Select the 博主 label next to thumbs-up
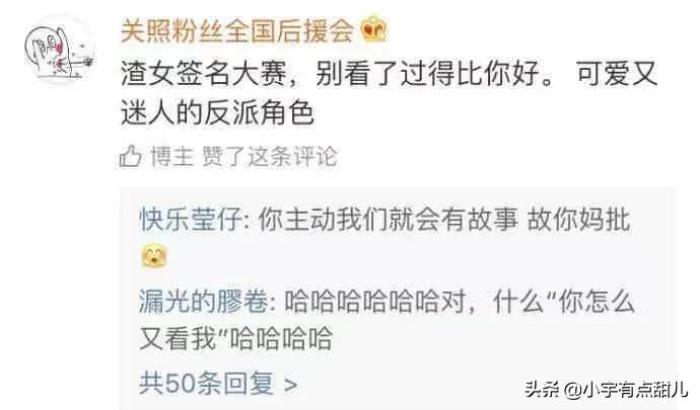Screen dimensions: 700x410 tap(172, 156)
